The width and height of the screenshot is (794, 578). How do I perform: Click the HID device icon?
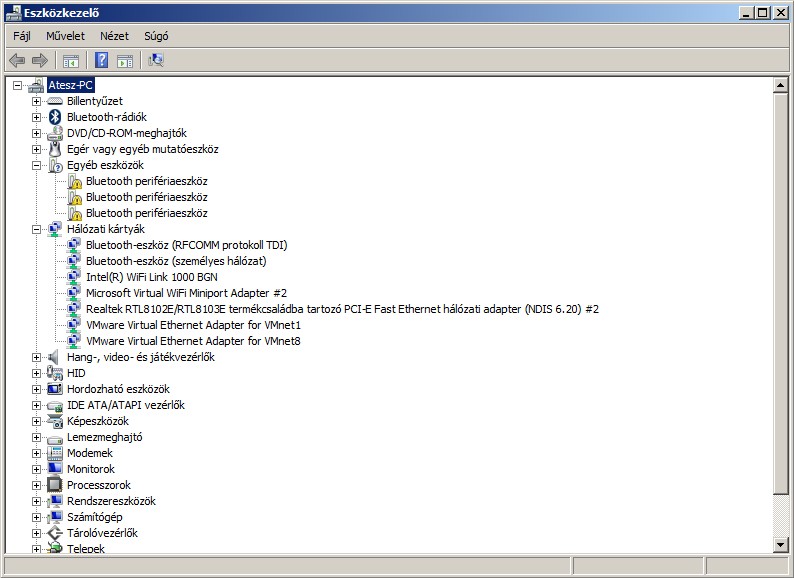point(55,373)
